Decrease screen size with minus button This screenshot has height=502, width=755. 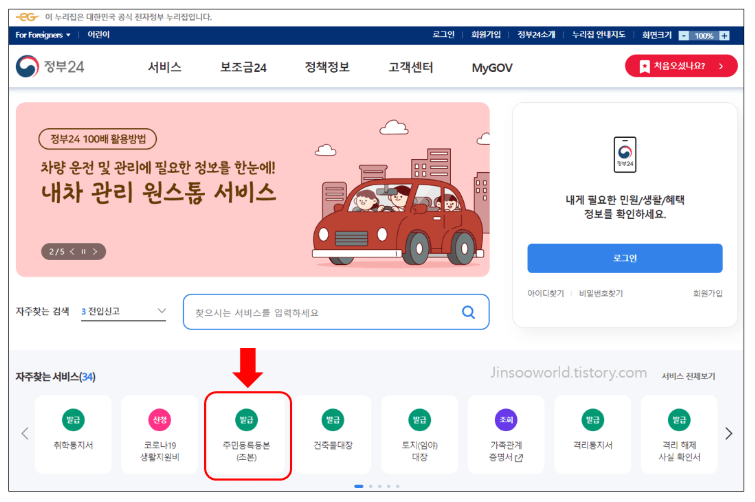point(683,36)
